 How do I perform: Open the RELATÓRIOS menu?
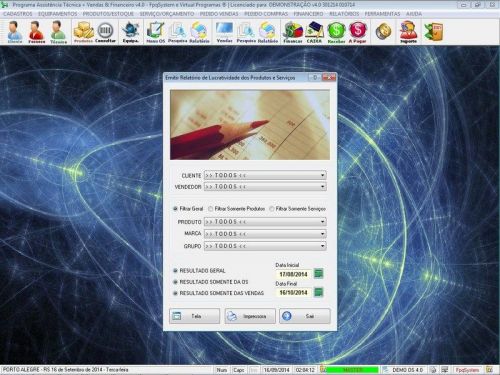(344, 14)
